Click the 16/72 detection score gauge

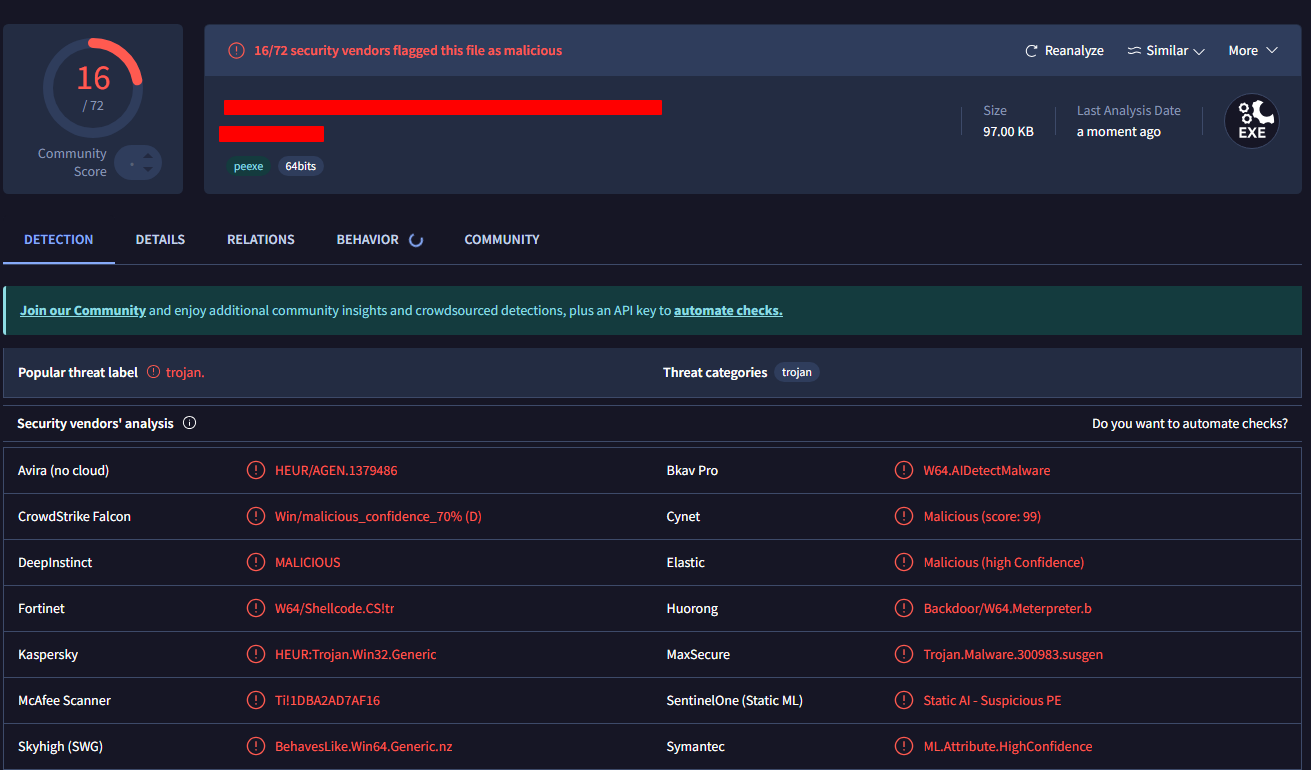tap(92, 88)
